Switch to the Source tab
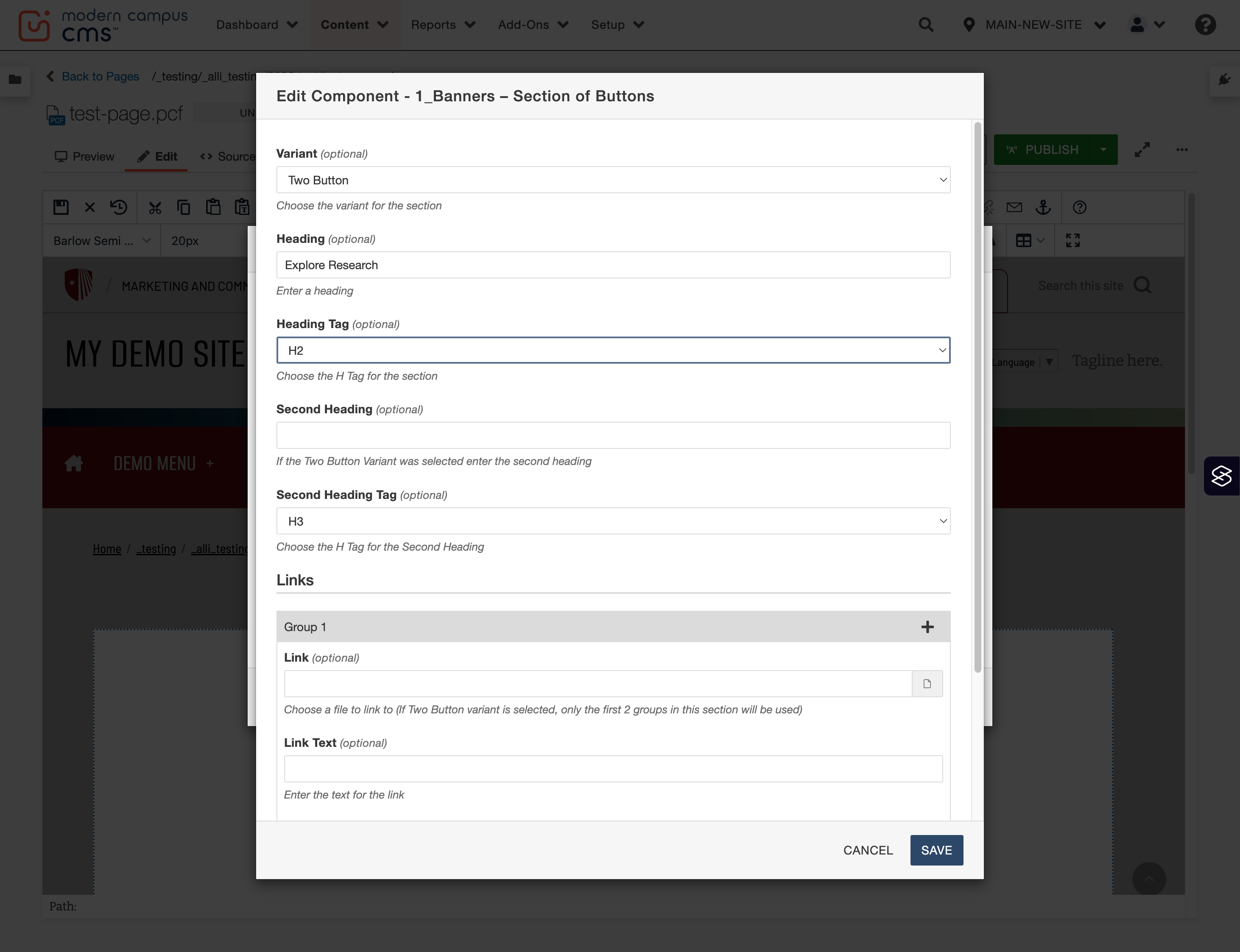Viewport: 1240px width, 952px height. click(228, 156)
